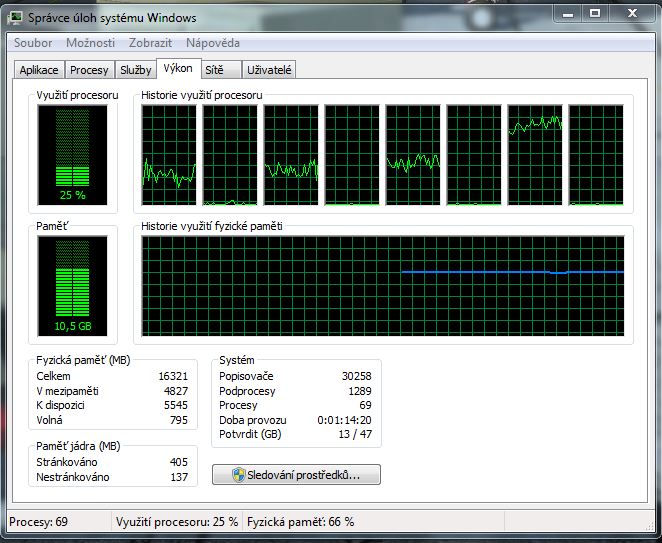The height and width of the screenshot is (543, 662).
Task: Click the Doba provozu value 0:01:14:20
Action: click(345, 420)
